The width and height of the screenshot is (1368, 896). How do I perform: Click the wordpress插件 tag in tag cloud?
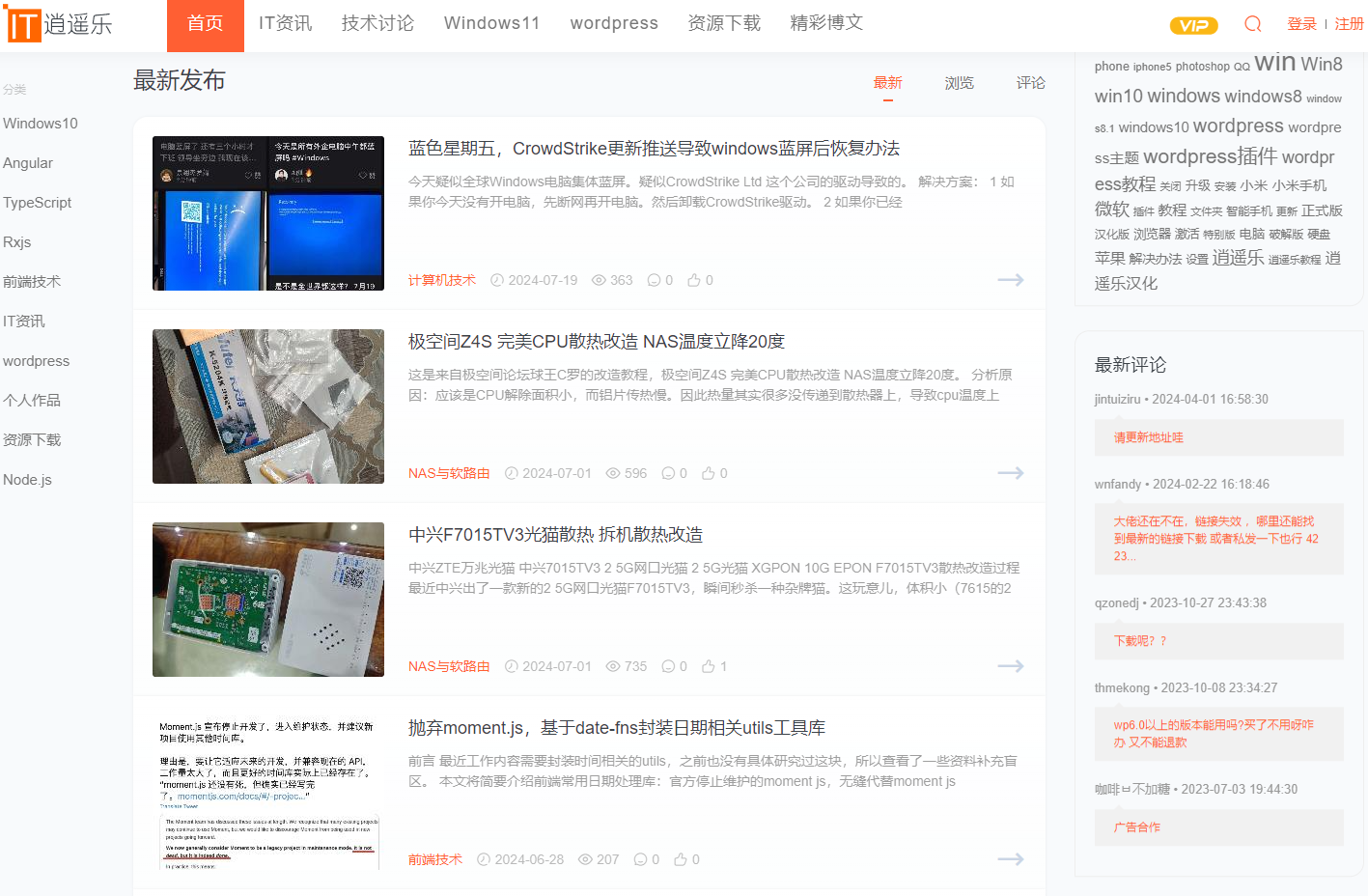(x=1211, y=156)
